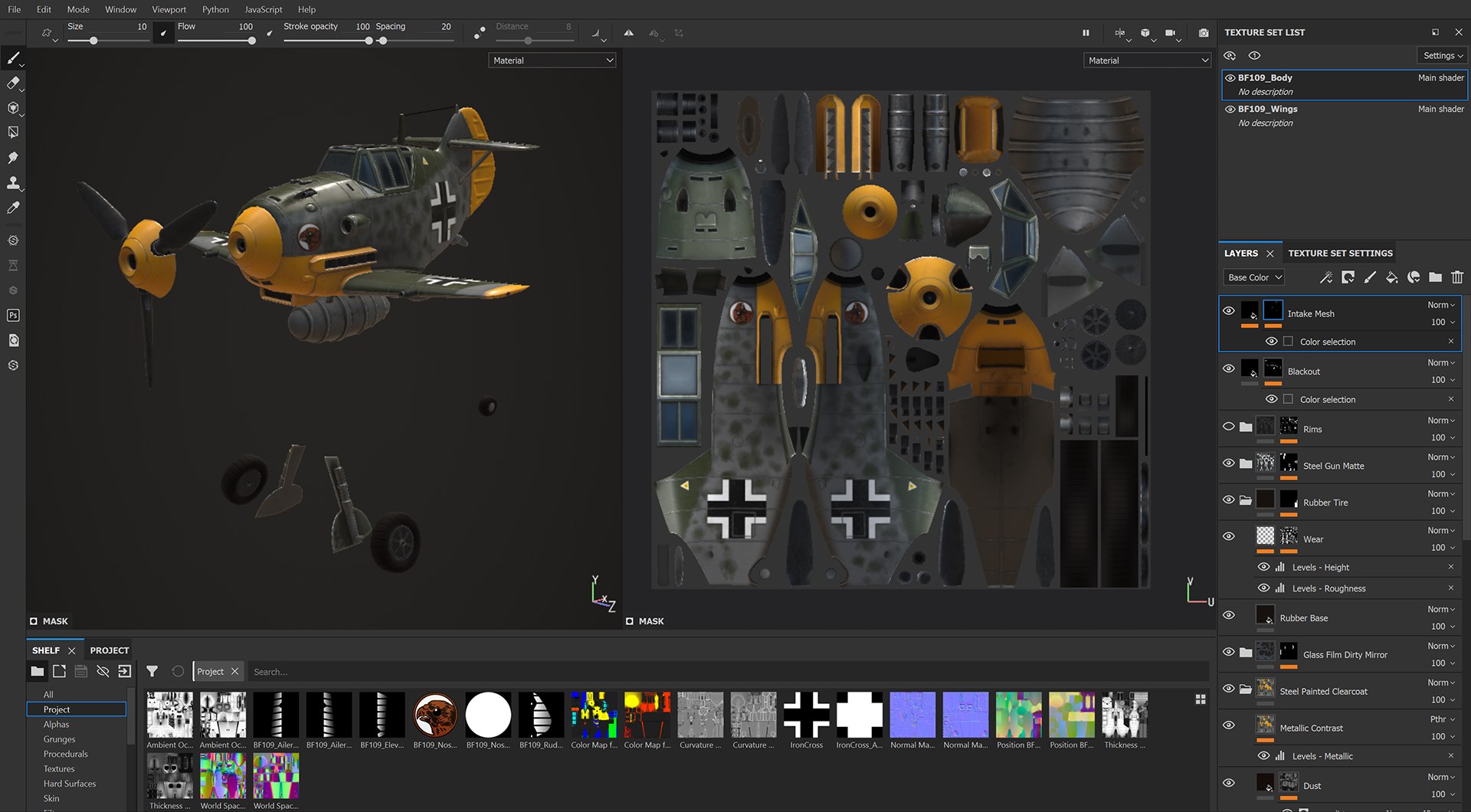Collapse the Rubber Tire folder

tap(1246, 500)
